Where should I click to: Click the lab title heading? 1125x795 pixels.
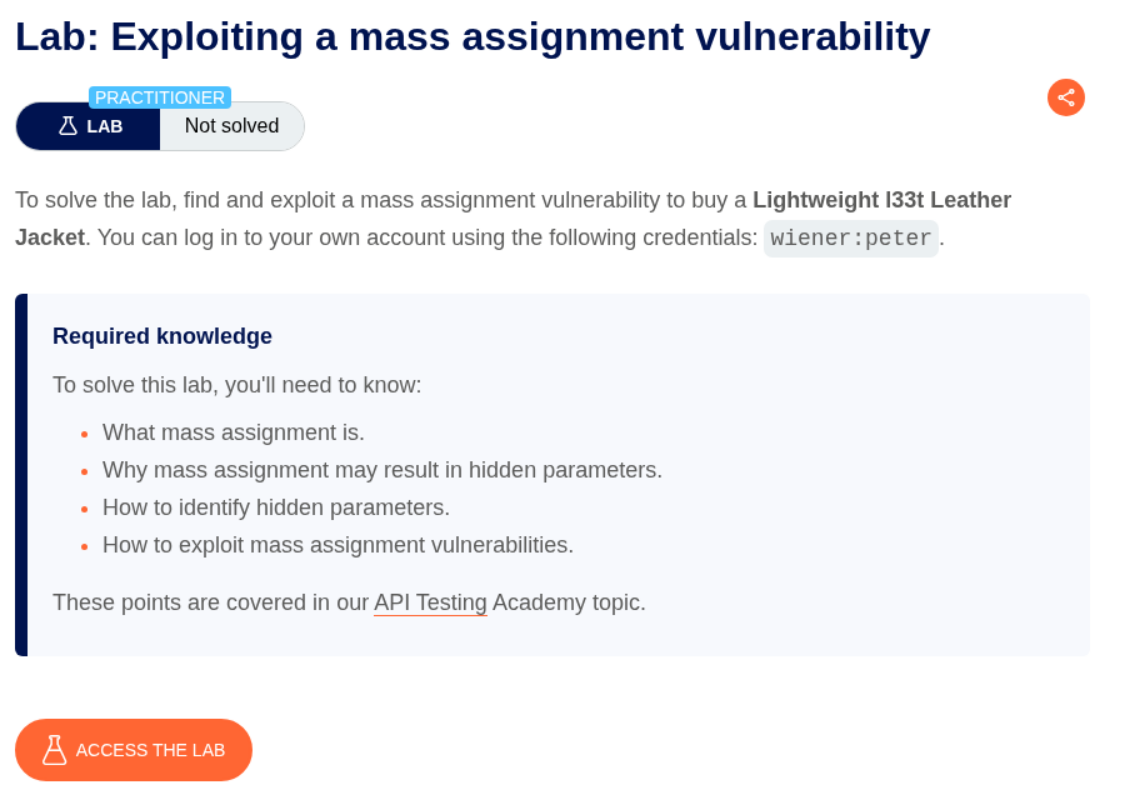click(x=473, y=37)
